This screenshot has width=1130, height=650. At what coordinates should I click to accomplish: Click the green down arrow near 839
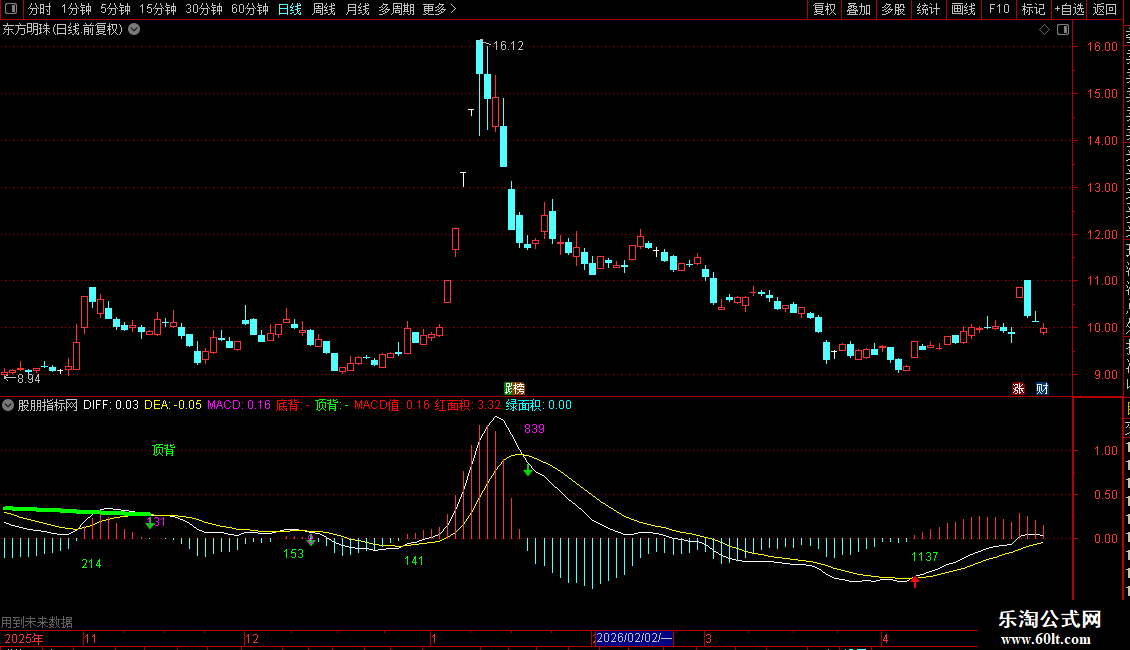[x=528, y=471]
